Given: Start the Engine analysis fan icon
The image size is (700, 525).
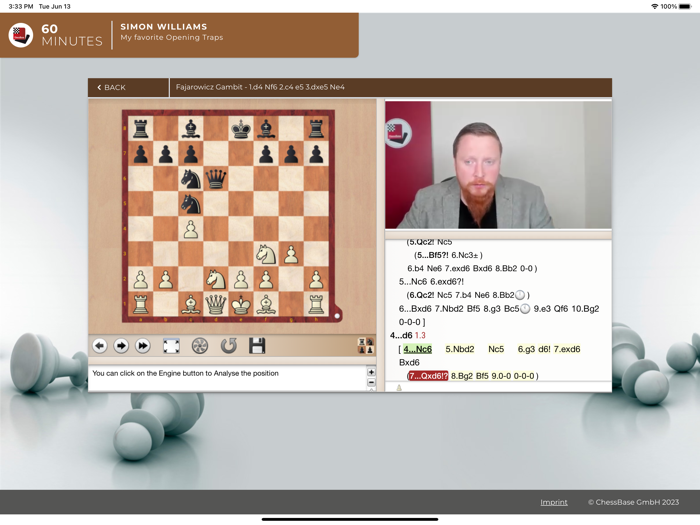Looking at the screenshot, I should tap(200, 346).
